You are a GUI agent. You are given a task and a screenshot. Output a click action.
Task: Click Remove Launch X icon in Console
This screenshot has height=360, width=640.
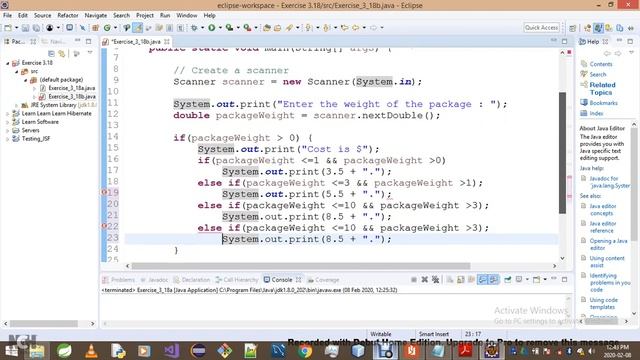424,280
